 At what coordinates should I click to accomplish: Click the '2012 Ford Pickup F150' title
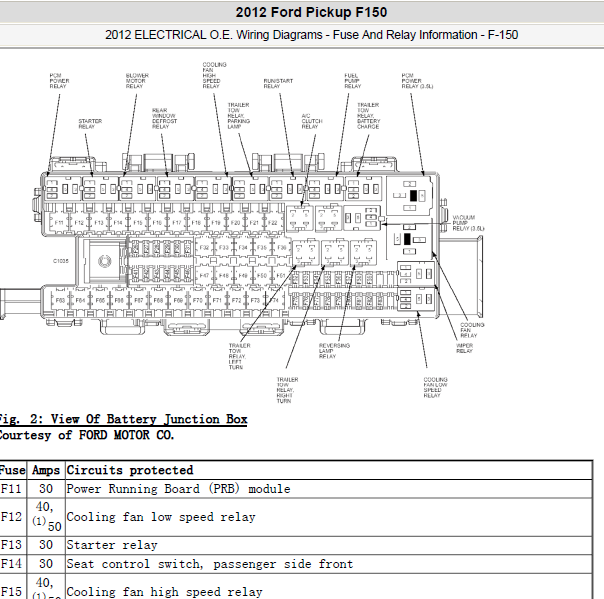[x=311, y=12]
